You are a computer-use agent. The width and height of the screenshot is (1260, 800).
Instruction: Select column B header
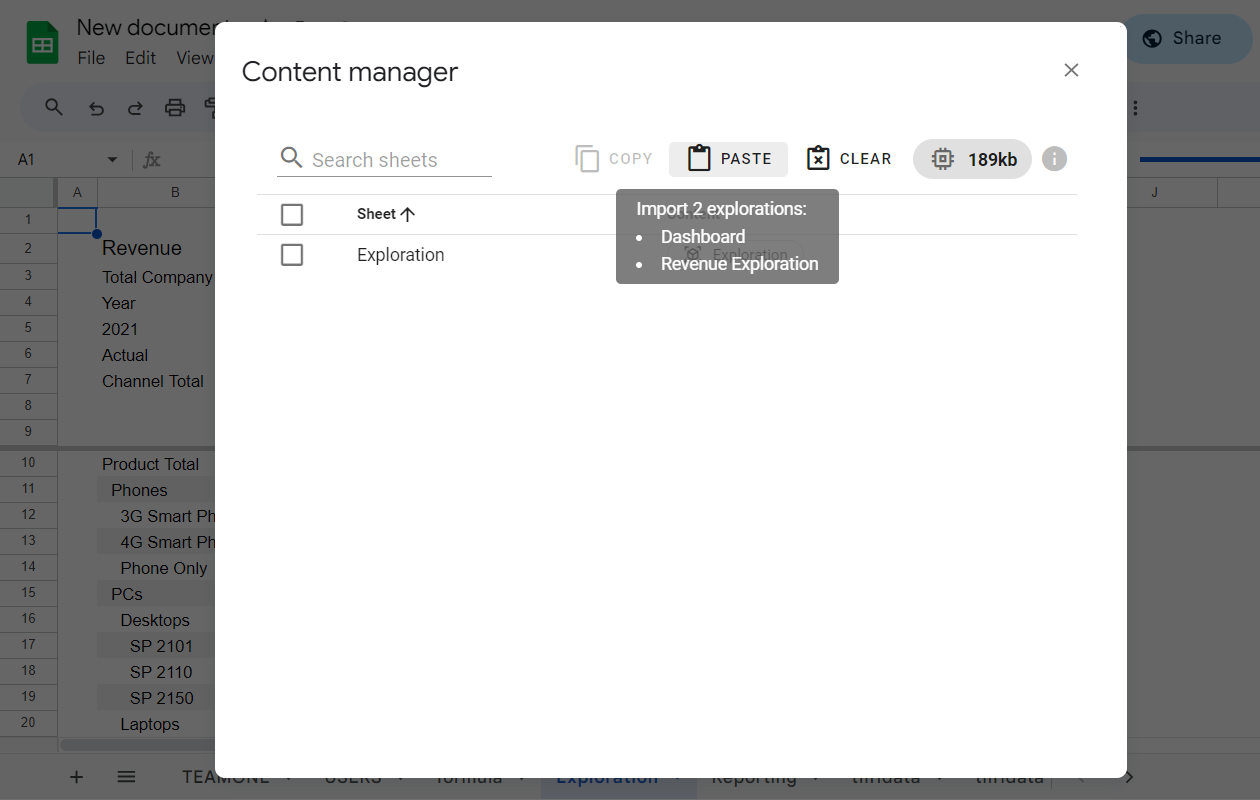pos(175,192)
